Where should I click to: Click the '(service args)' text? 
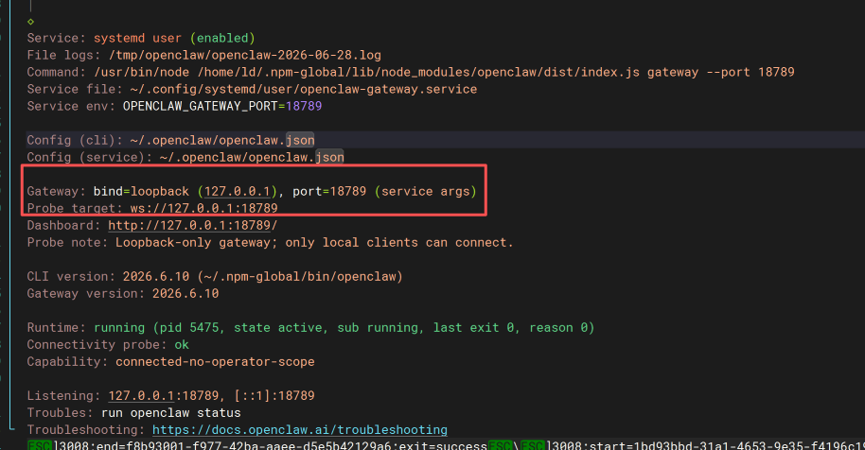click(x=425, y=191)
